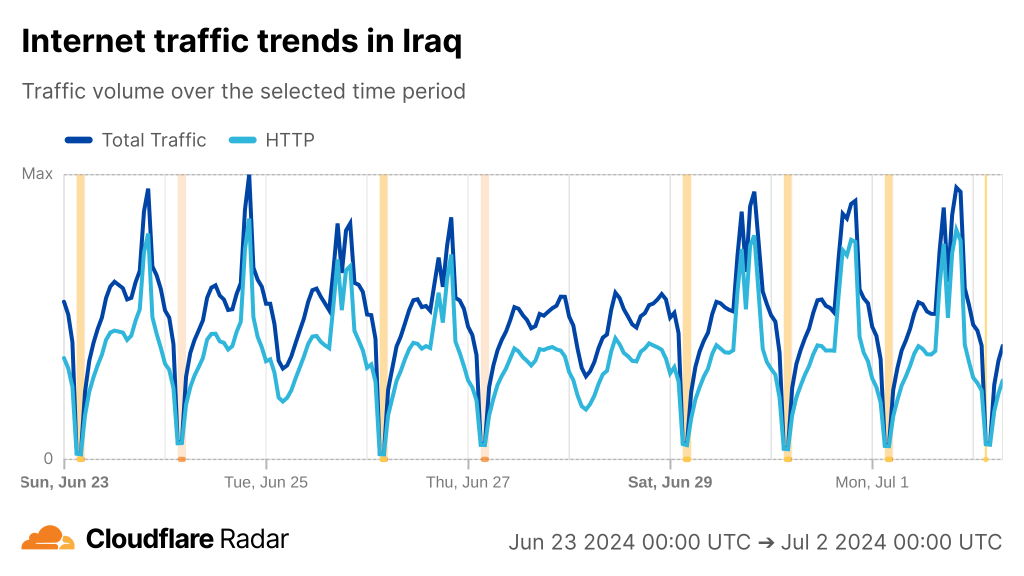Click the date range text at bottom right

pos(754,542)
